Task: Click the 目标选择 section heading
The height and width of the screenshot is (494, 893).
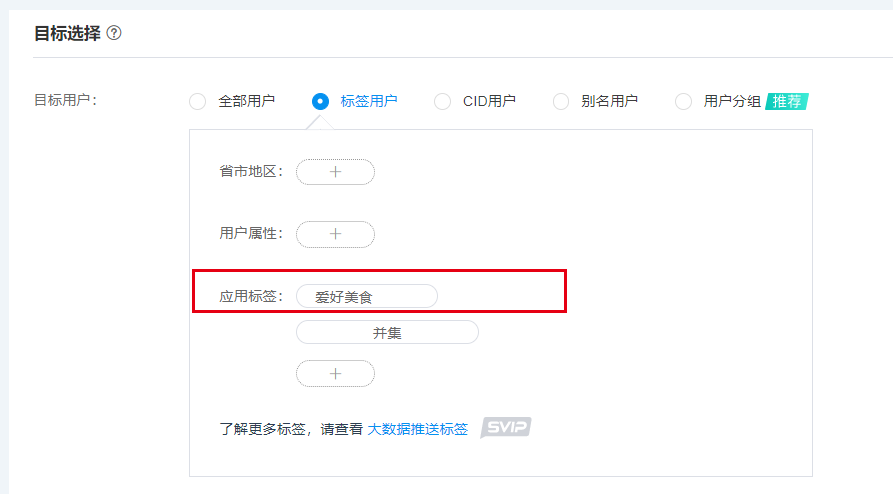Action: (67, 34)
